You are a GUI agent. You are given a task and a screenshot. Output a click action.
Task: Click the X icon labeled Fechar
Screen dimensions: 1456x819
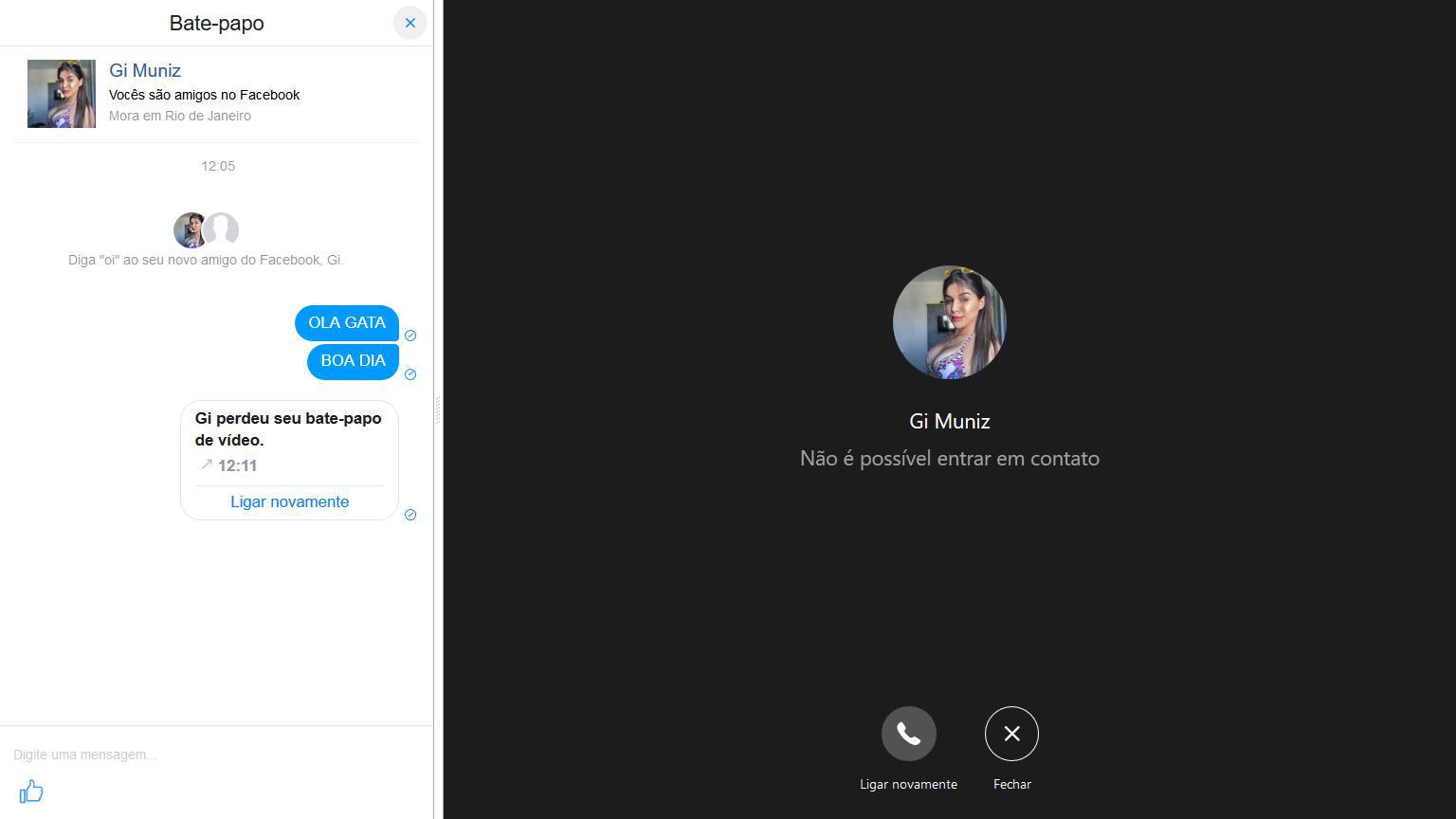click(1011, 733)
